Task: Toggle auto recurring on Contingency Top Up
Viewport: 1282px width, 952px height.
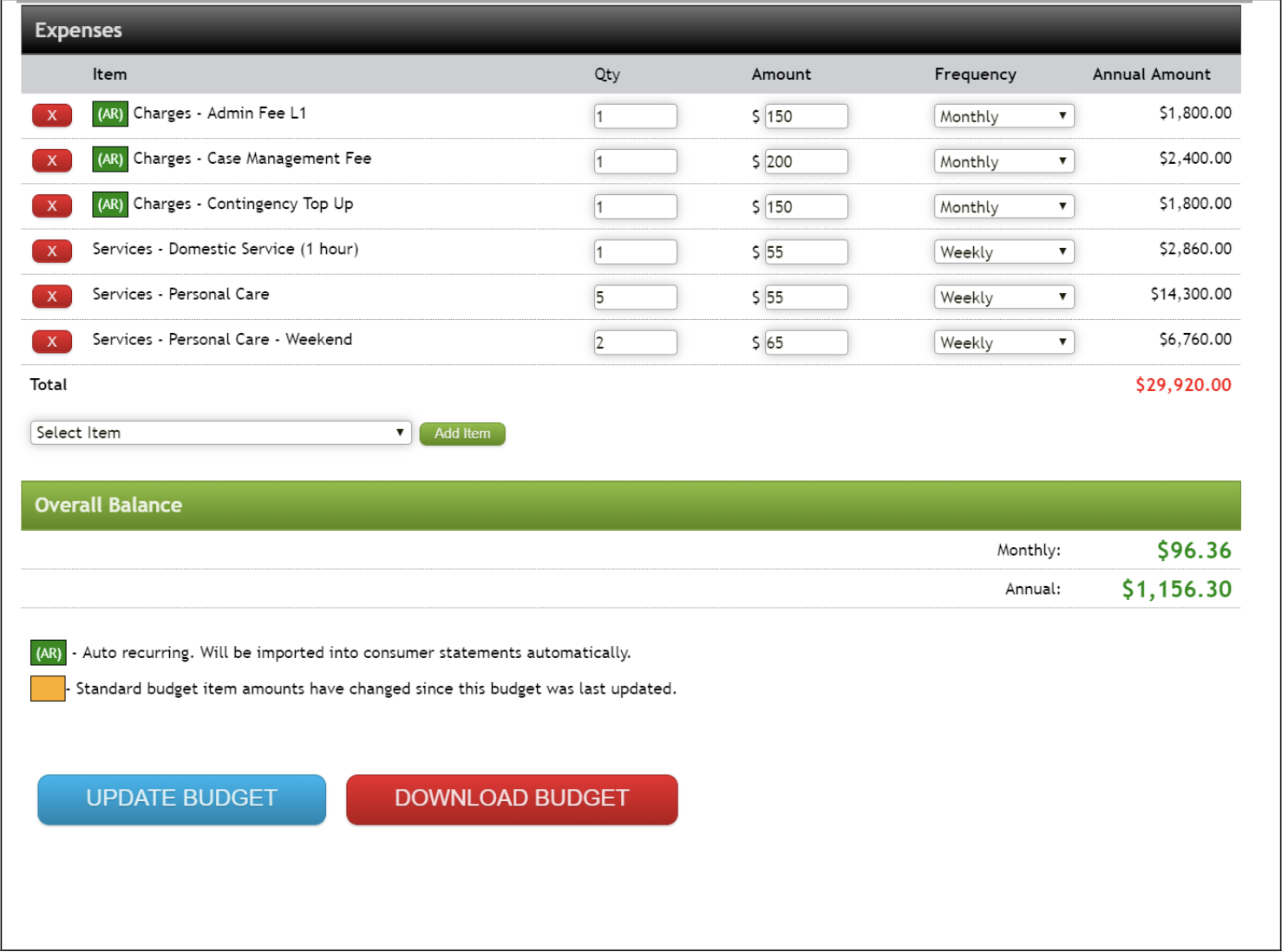Action: pyautogui.click(x=110, y=205)
